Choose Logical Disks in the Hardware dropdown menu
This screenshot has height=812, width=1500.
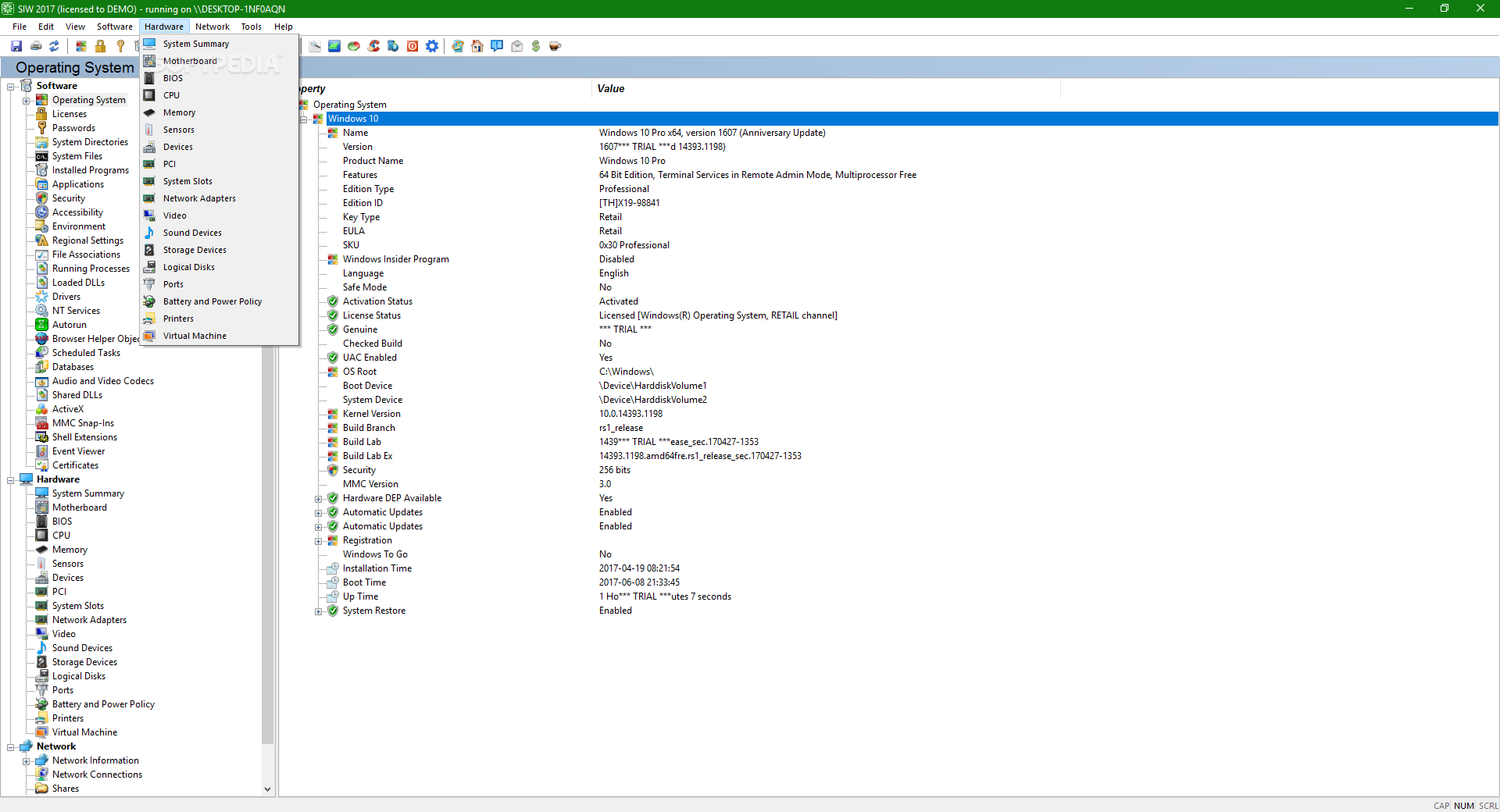220,267
